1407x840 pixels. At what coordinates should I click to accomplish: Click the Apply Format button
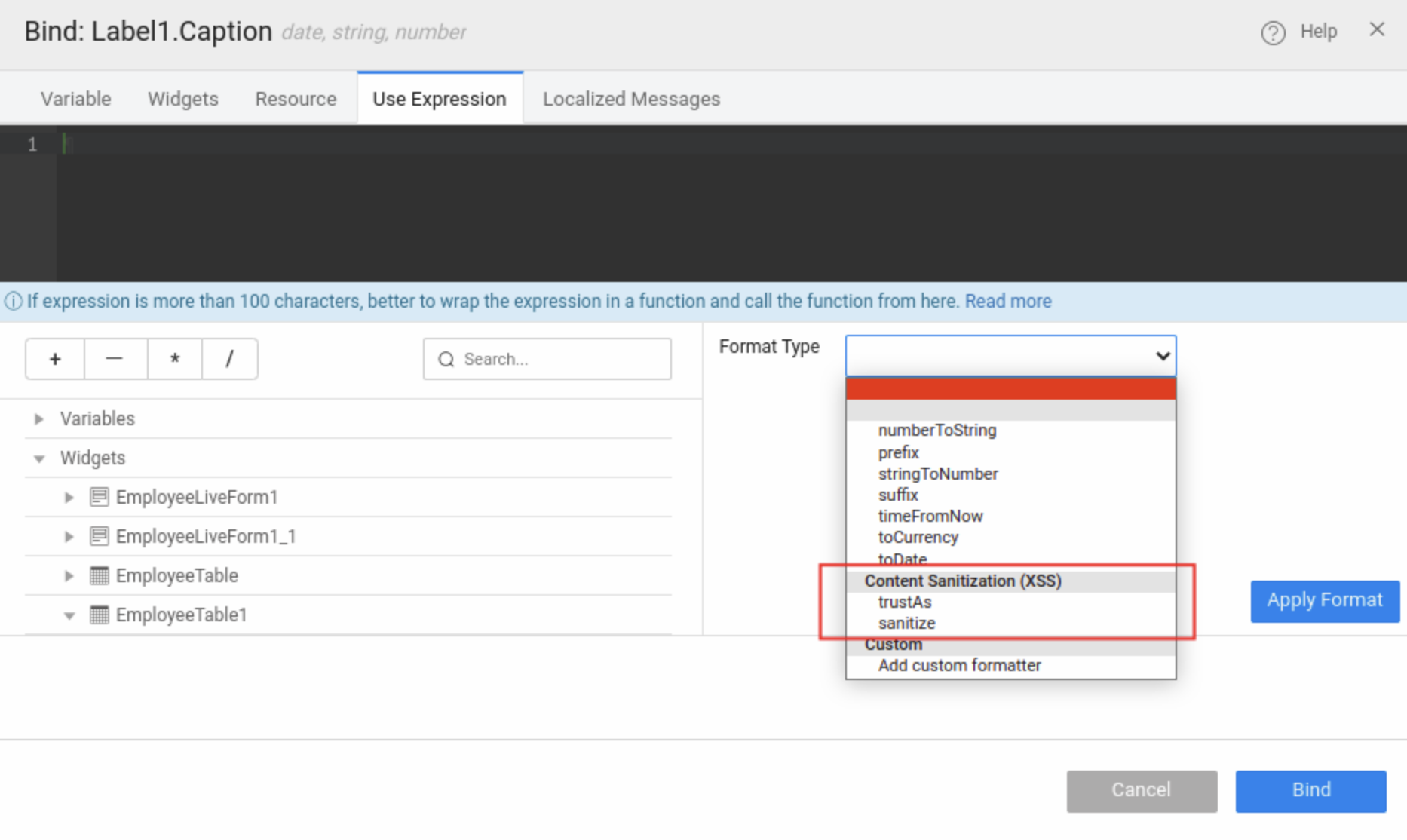click(x=1324, y=600)
